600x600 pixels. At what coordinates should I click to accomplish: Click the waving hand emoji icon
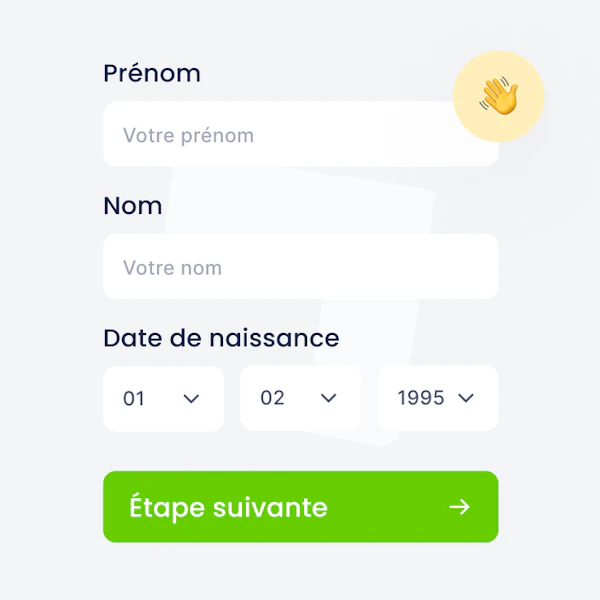499,96
